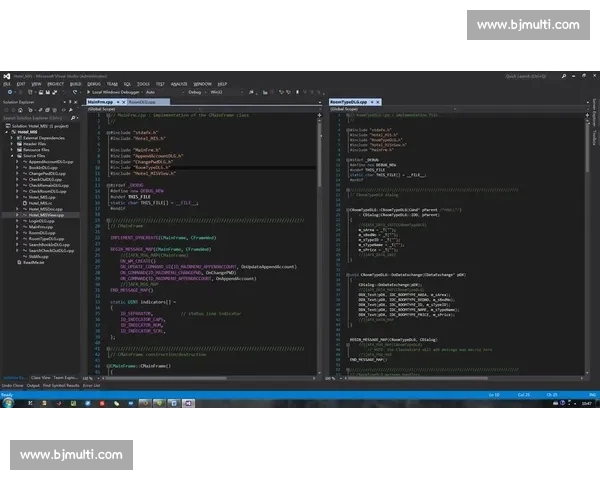Expand the AppendAccountDLG.cpp node

click(x=17, y=162)
